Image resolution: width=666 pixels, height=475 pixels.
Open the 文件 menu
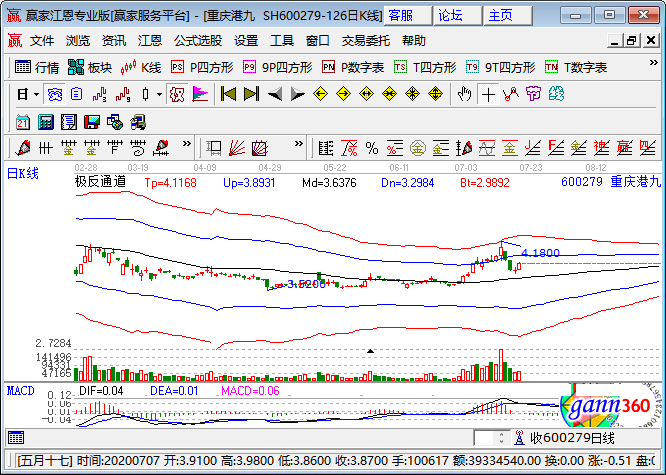[42, 41]
